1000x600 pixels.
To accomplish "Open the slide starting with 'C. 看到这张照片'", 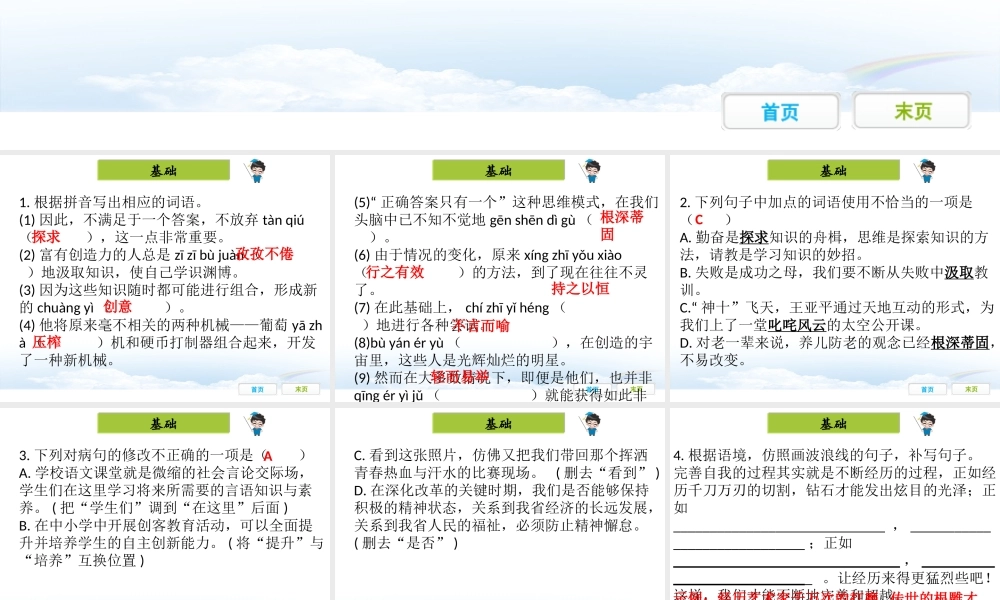I will pyautogui.click(x=499, y=504).
